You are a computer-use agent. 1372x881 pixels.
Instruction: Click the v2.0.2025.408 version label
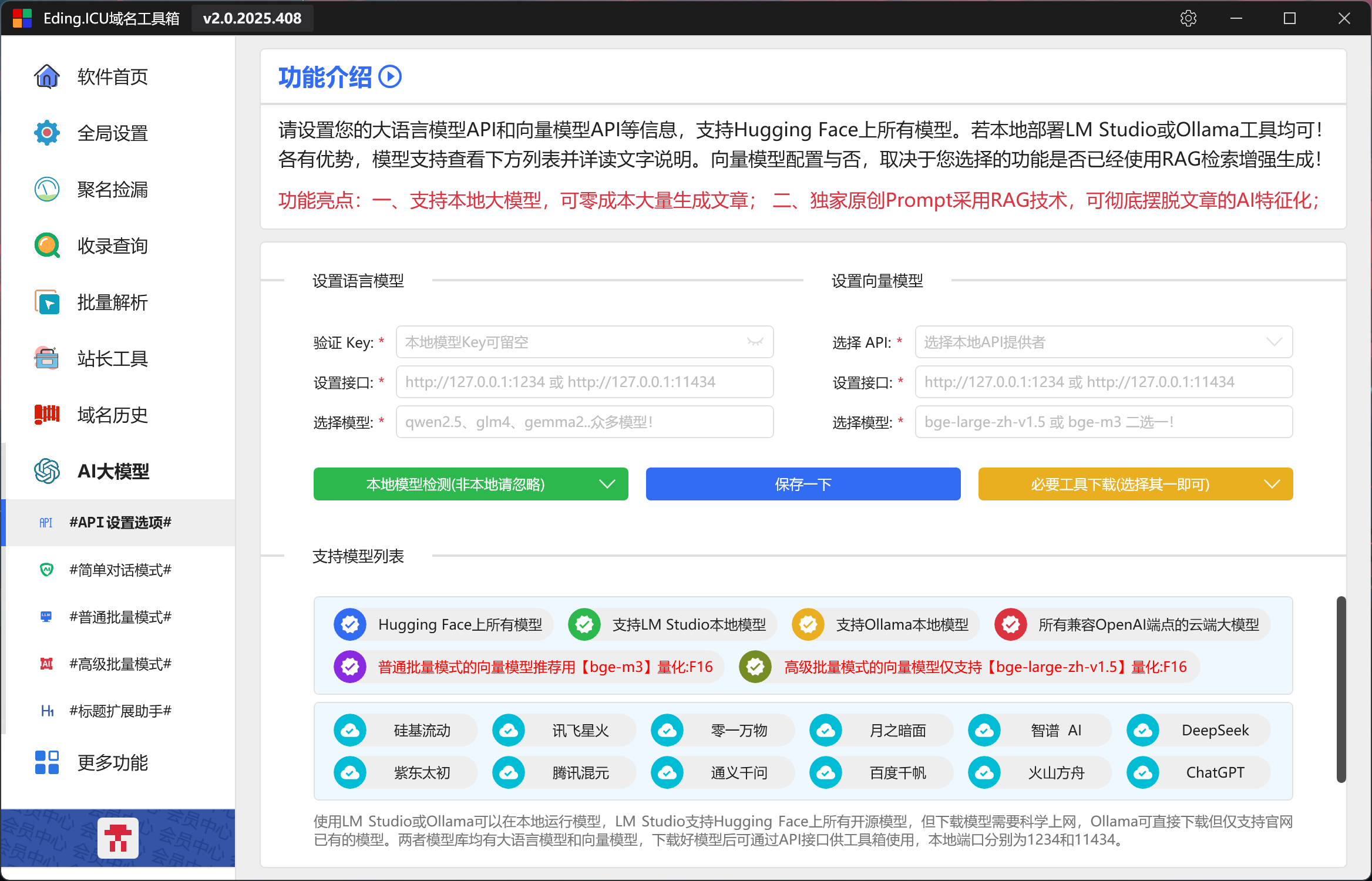click(x=253, y=18)
